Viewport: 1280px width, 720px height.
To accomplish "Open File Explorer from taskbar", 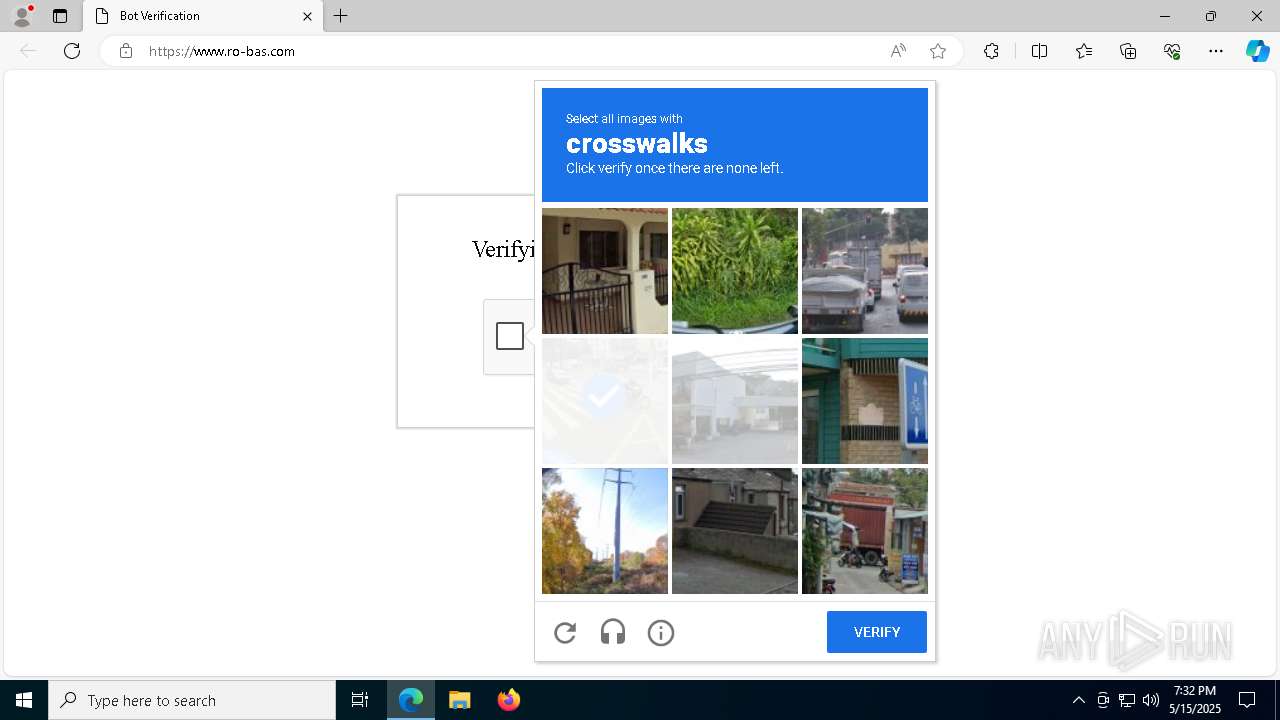I will (459, 700).
